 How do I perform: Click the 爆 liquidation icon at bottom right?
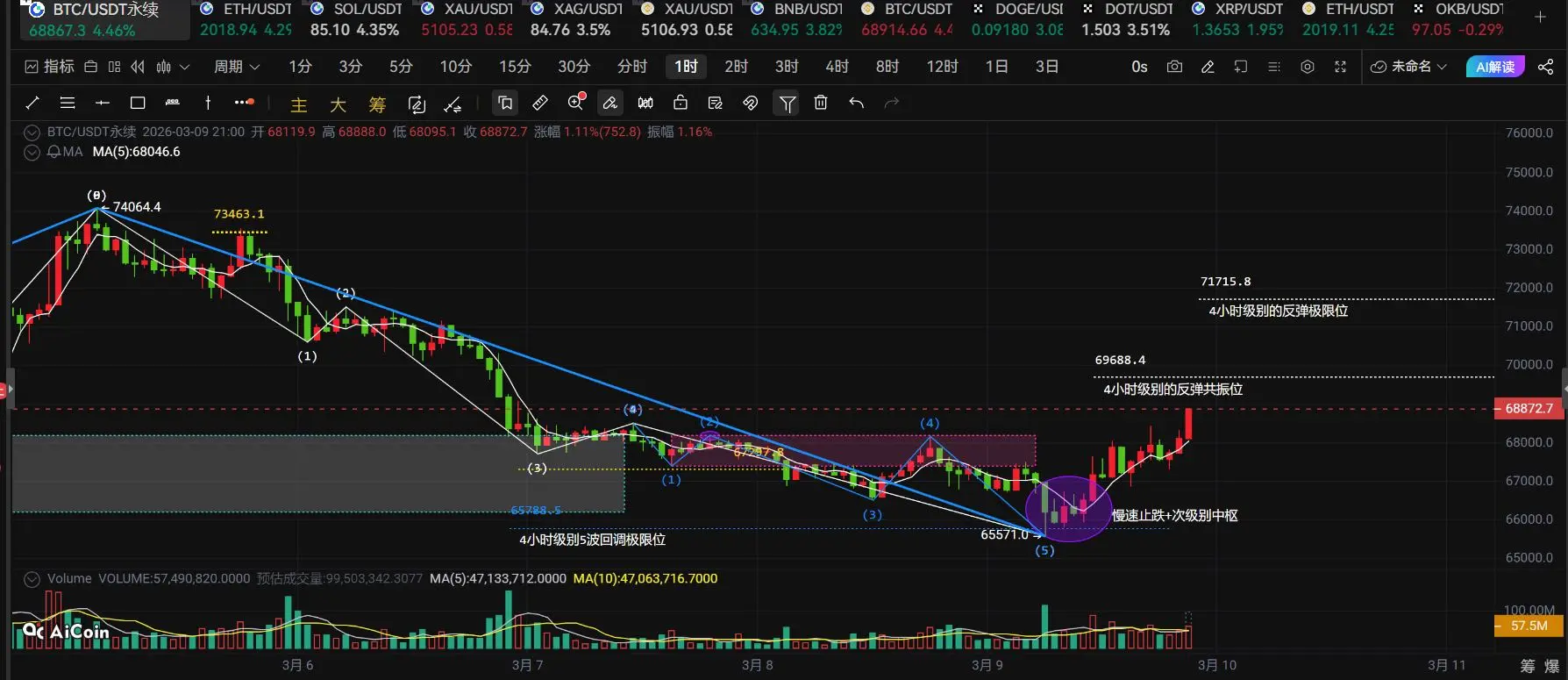click(1551, 667)
